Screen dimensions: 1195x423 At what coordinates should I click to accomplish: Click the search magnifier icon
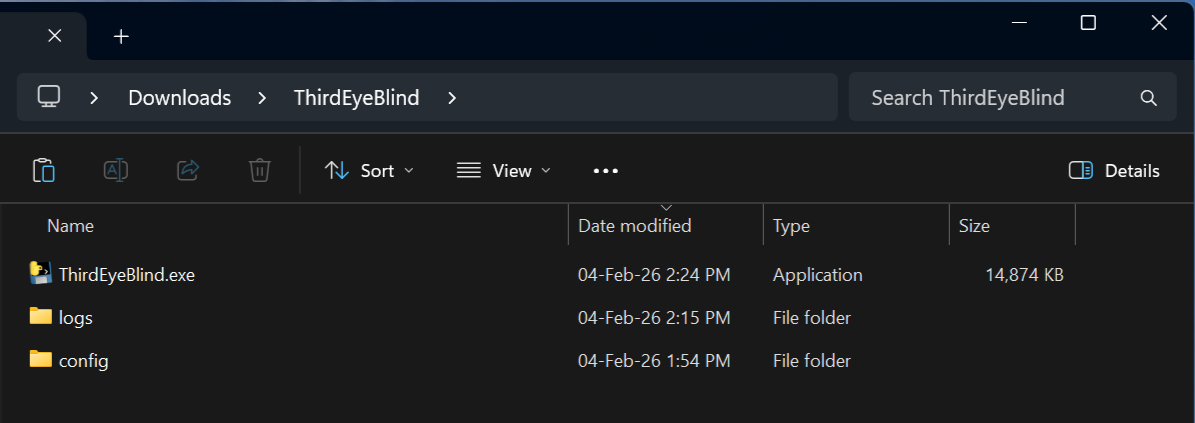pos(1149,98)
